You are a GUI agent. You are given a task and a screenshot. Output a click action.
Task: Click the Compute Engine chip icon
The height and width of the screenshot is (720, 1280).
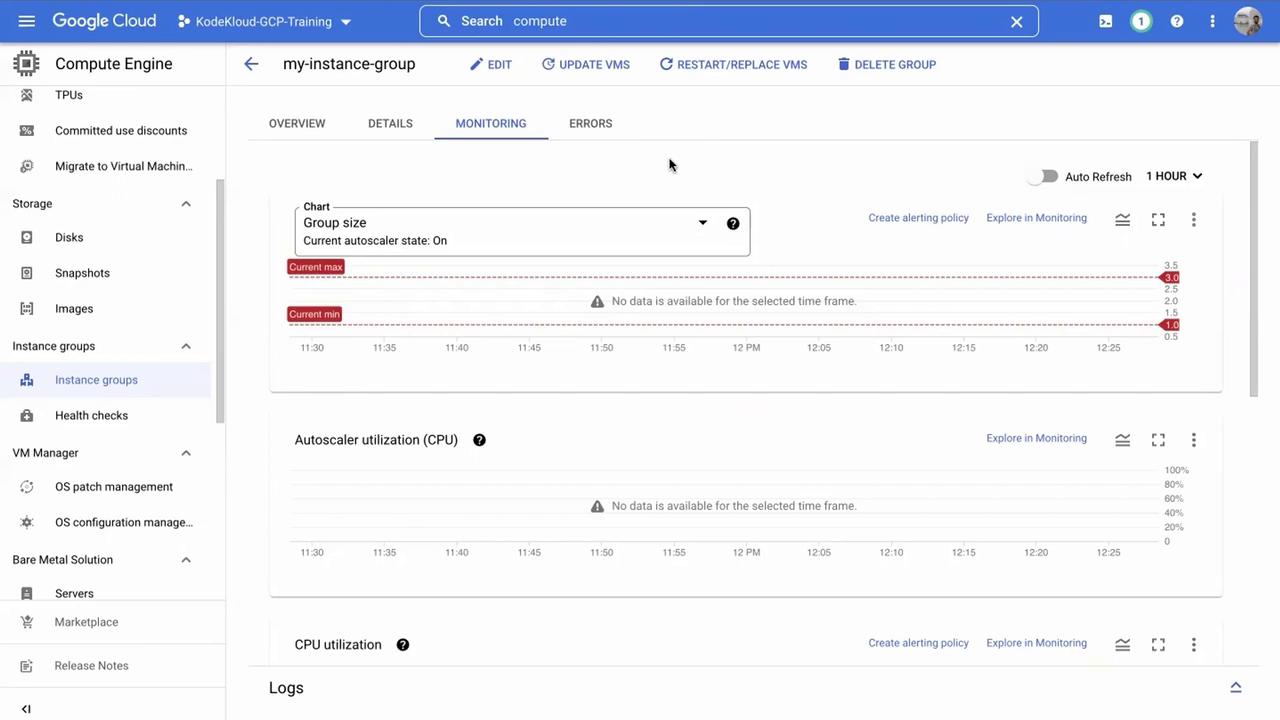(x=26, y=63)
